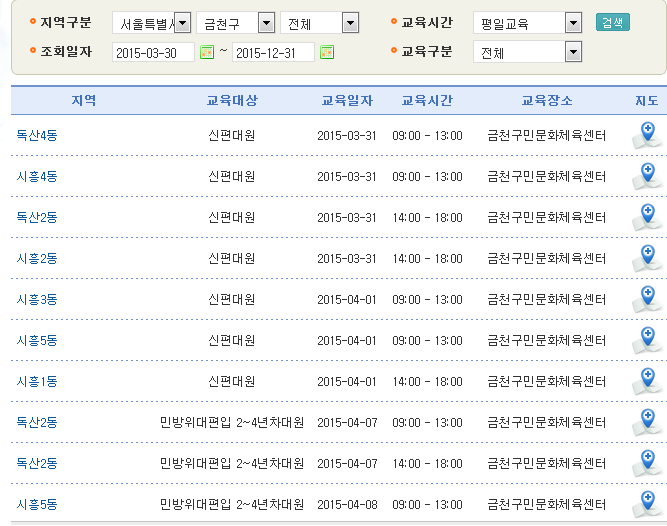667x526 pixels.
Task: Click the 14:00 - 18:00 time in 시흥2동 row
Action: pos(427,259)
